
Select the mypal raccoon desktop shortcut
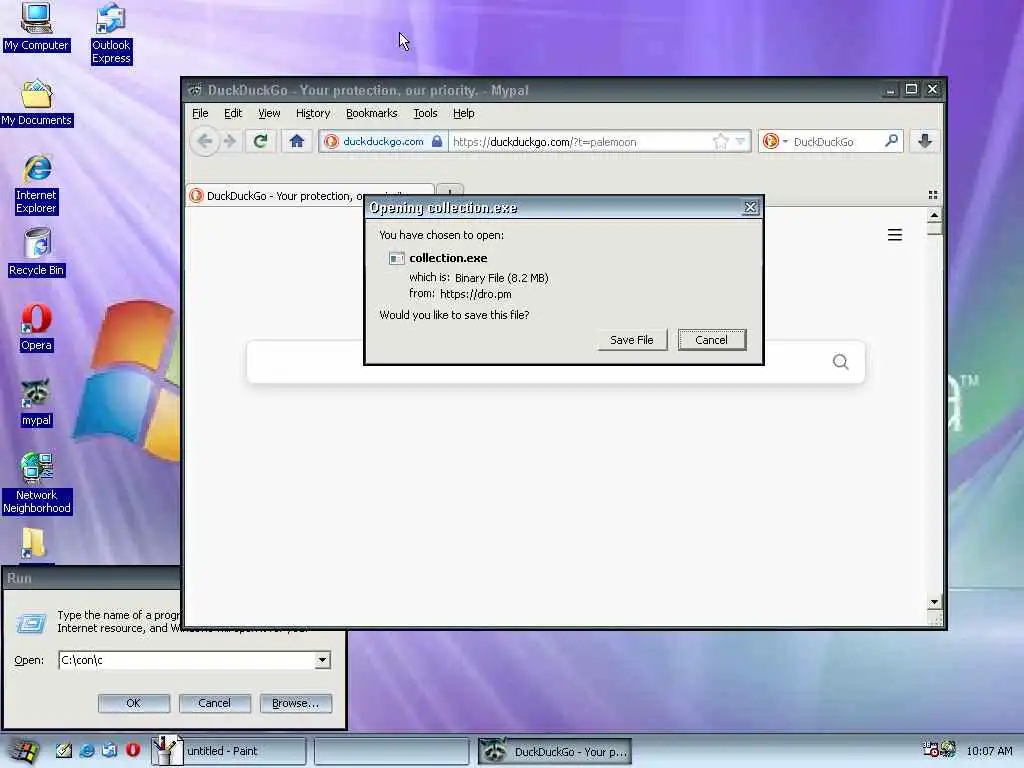click(36, 403)
